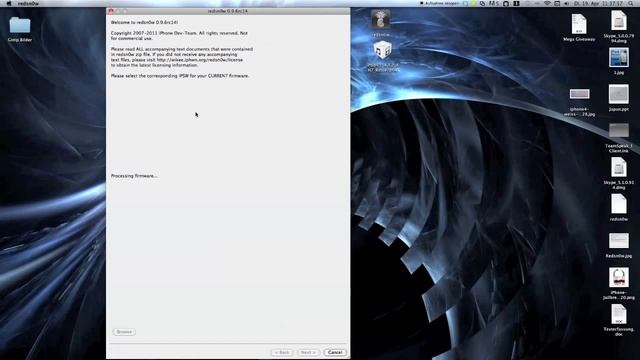Click the disabled Next button
Viewport: 640px width, 360px height.
pos(308,352)
